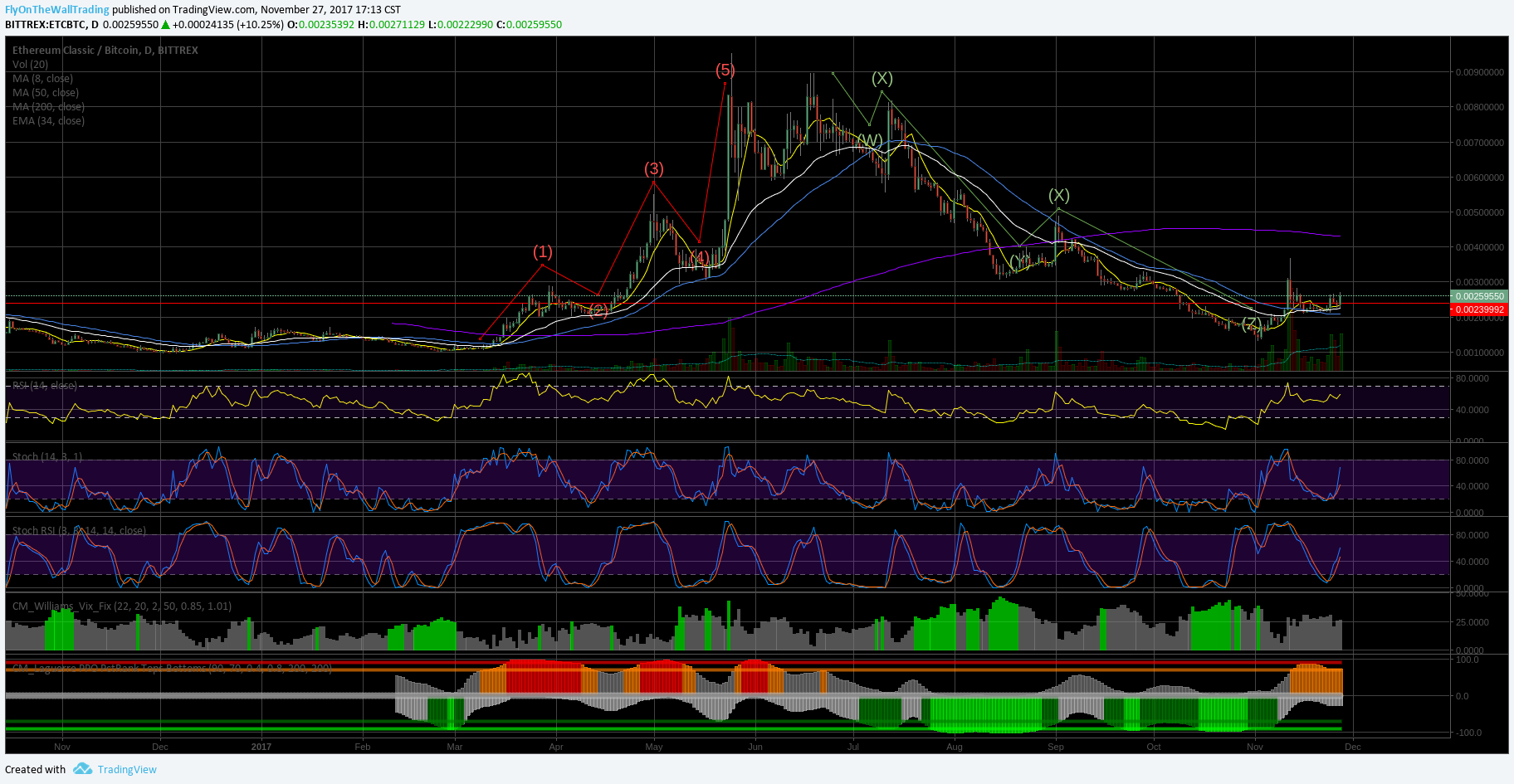Click the green current price tag 0.00259550
Image resolution: width=1514 pixels, height=784 pixels.
click(1479, 296)
